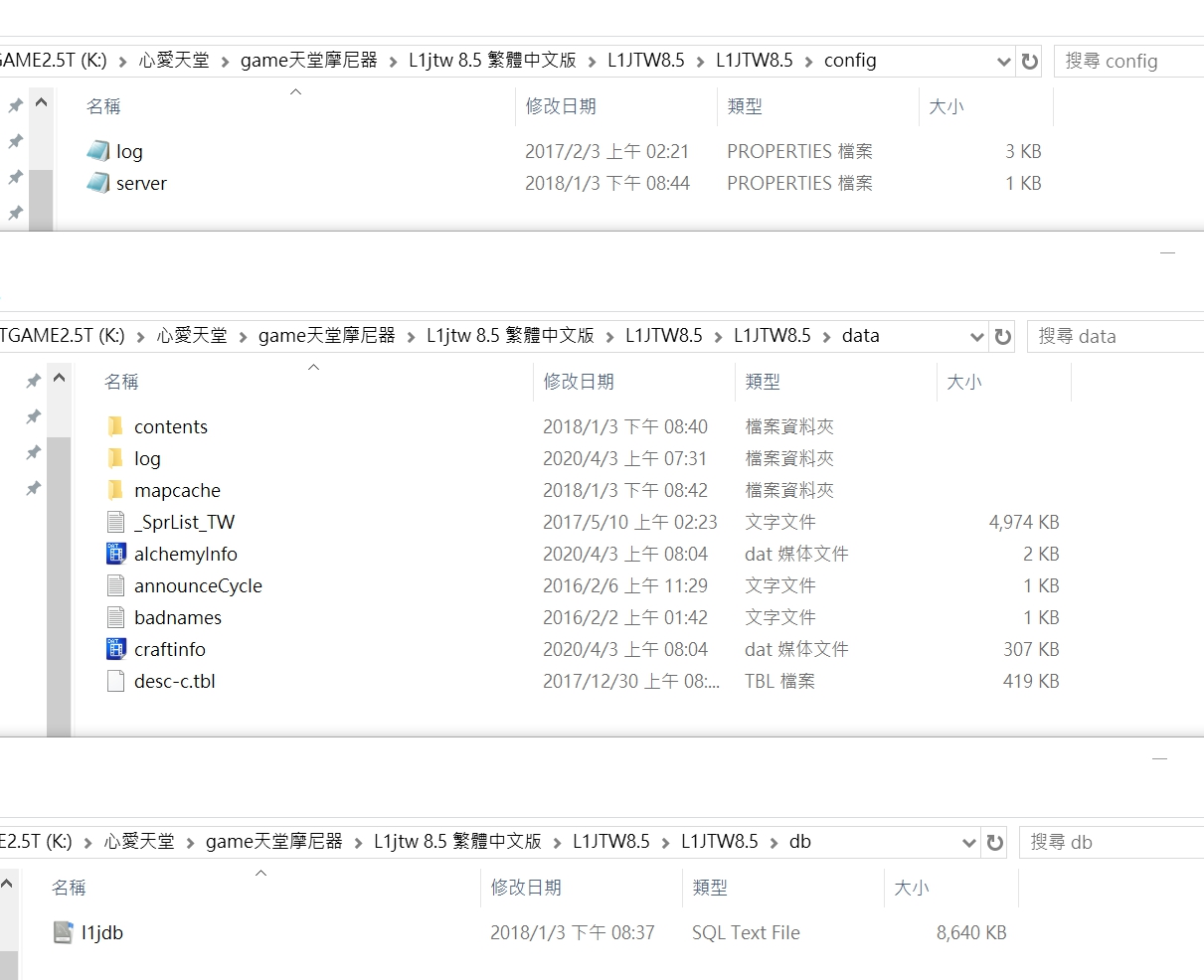Navigate to 心愛天堂 in config breadcrumb
Screen dimensions: 1204x980
[x=174, y=61]
